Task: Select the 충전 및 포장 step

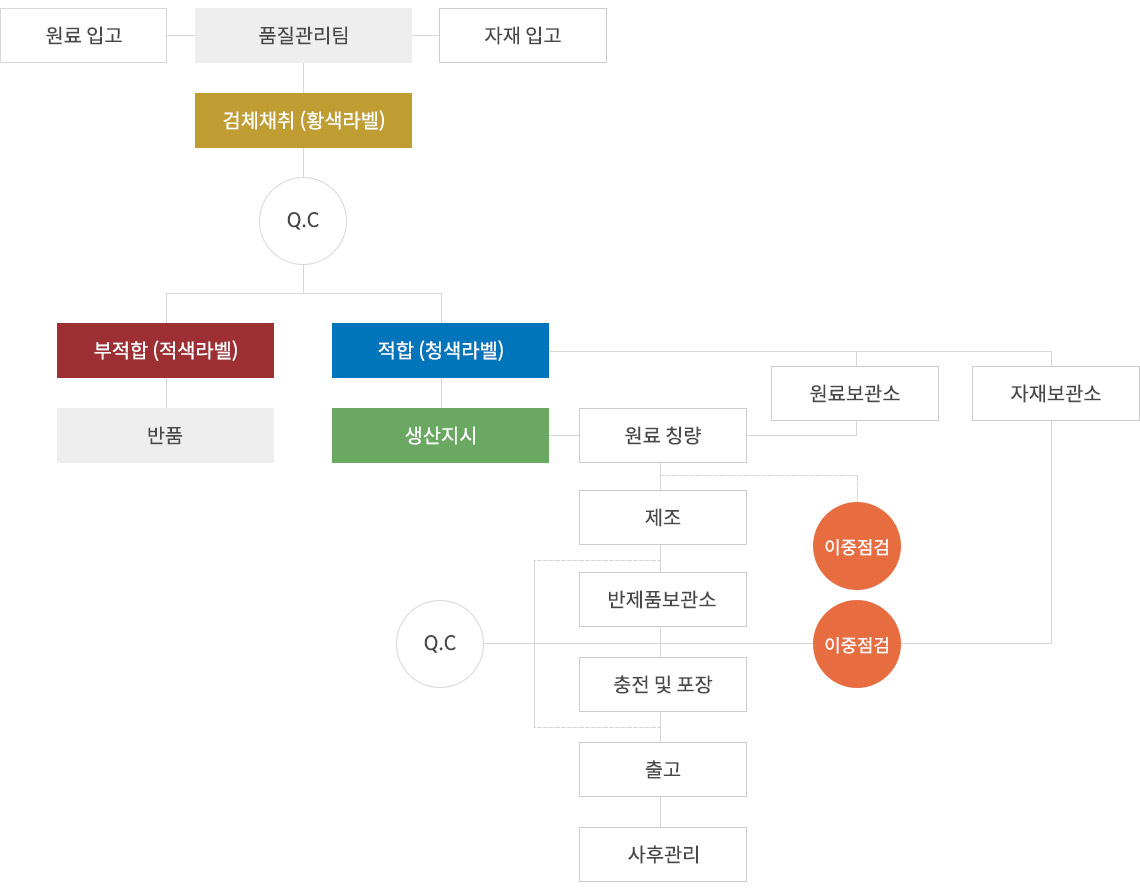Action: pyautogui.click(x=663, y=685)
